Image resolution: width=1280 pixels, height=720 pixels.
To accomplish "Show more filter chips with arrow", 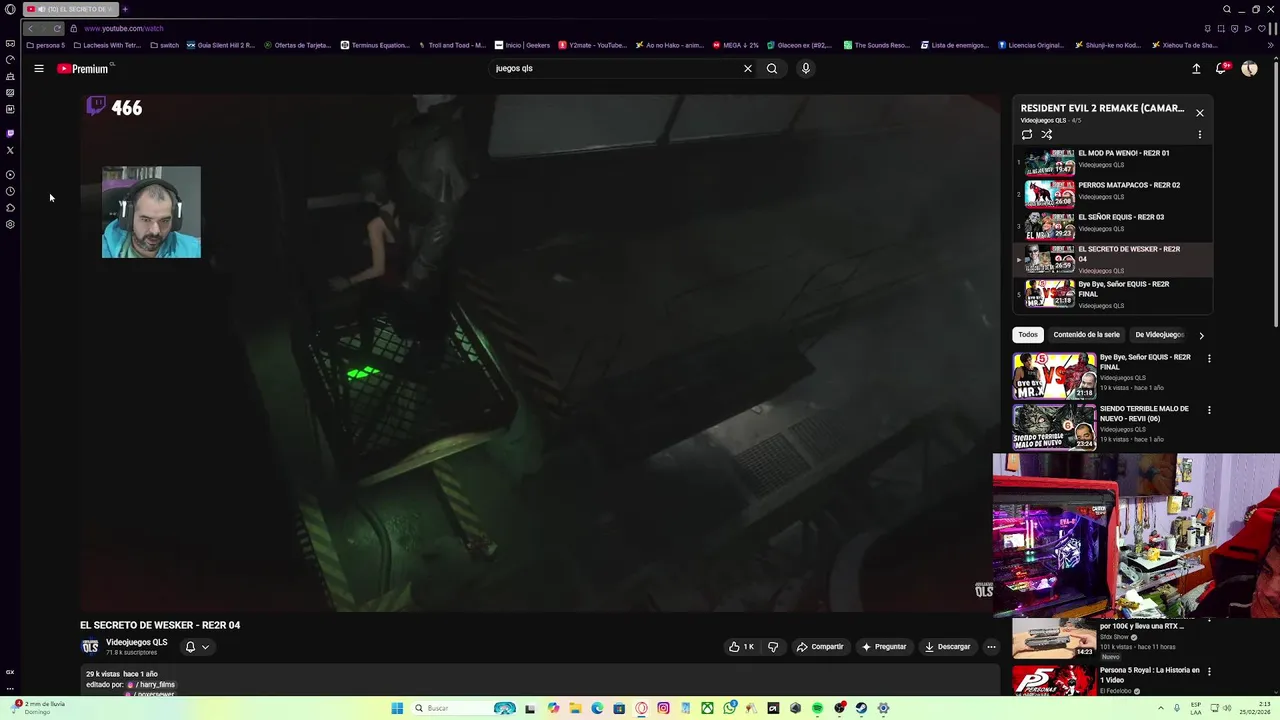I will (1201, 335).
